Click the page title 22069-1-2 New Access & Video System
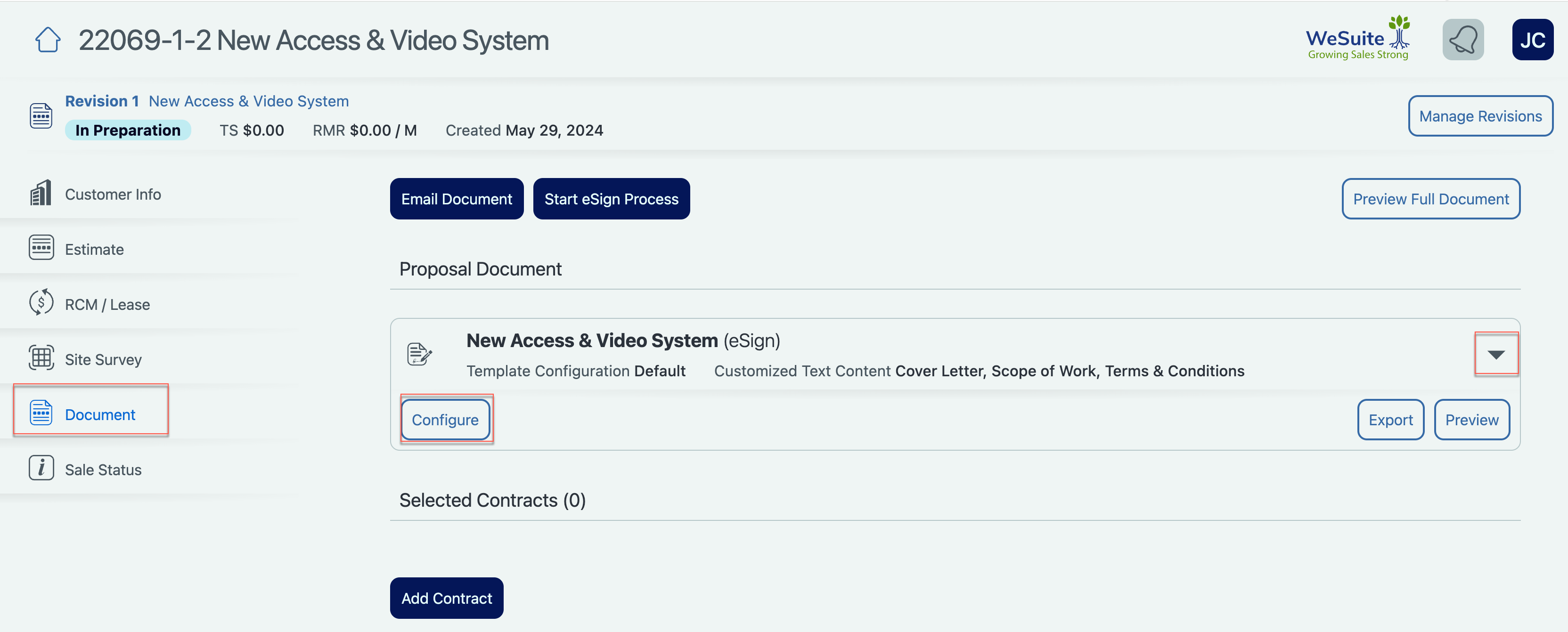1568x632 pixels. (313, 40)
